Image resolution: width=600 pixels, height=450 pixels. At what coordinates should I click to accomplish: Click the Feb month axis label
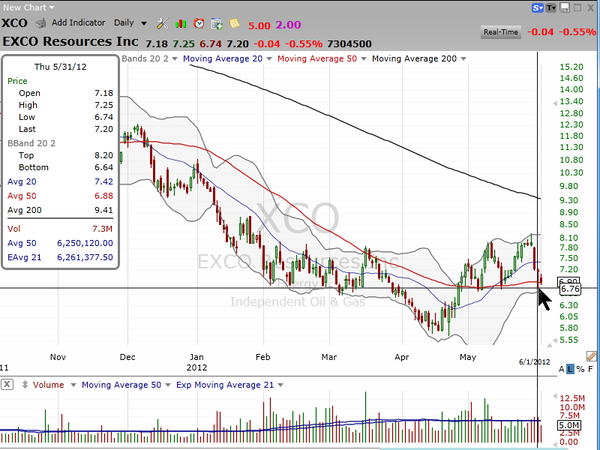[x=263, y=357]
